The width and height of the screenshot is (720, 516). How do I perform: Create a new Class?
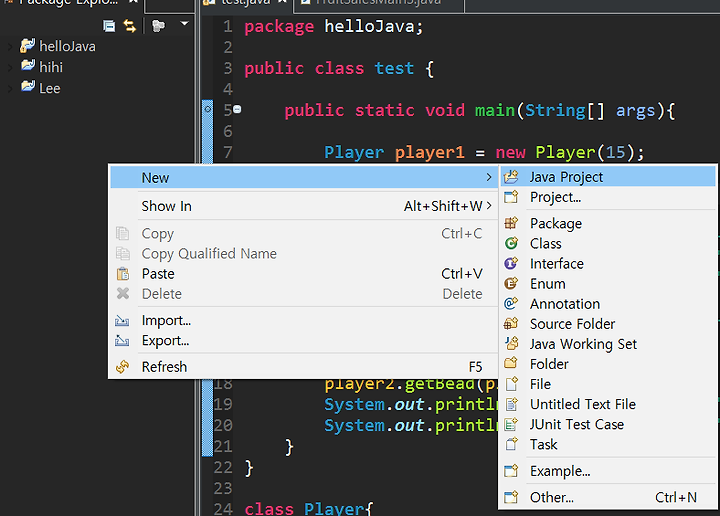[x=608, y=244]
